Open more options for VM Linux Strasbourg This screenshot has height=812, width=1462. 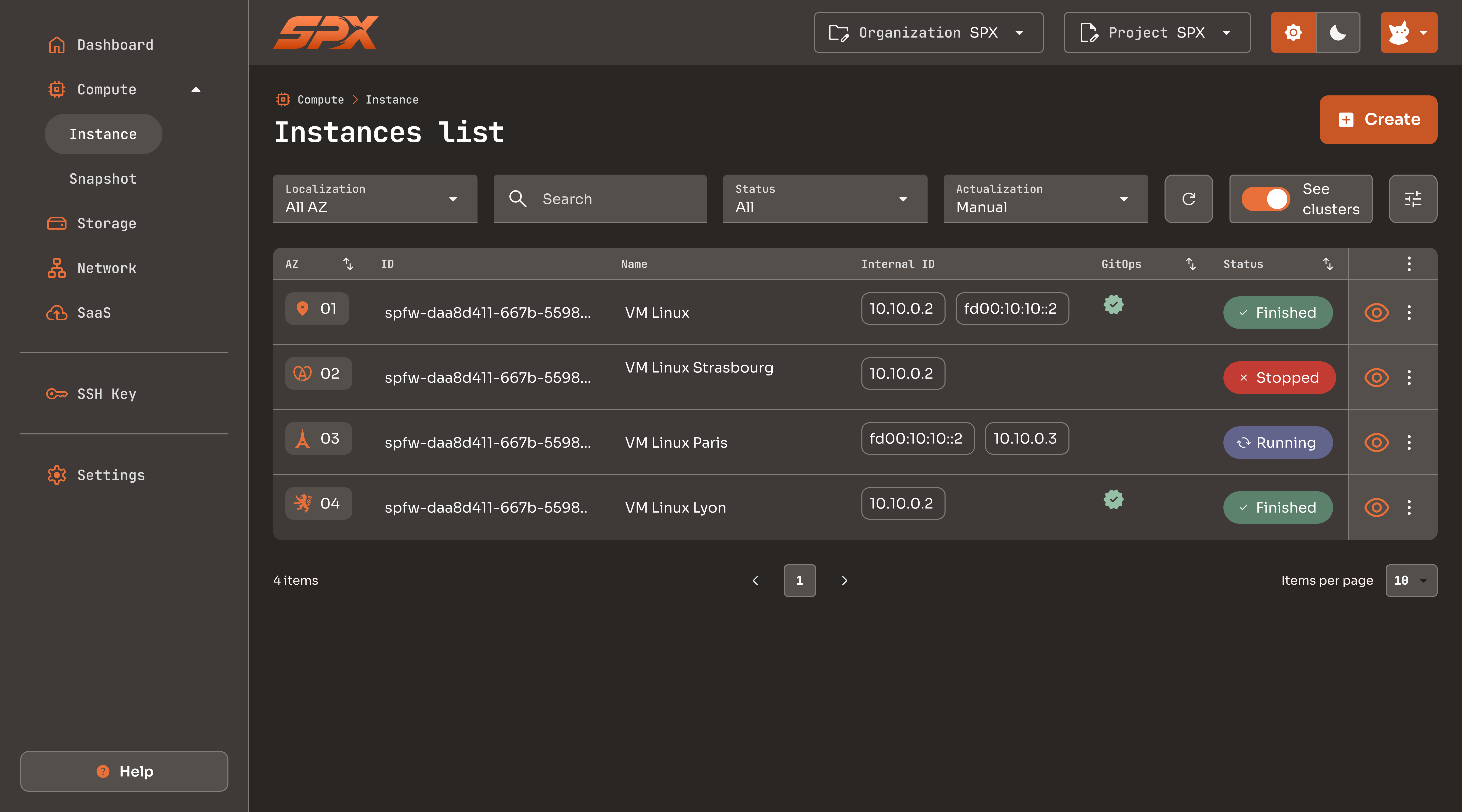1409,377
